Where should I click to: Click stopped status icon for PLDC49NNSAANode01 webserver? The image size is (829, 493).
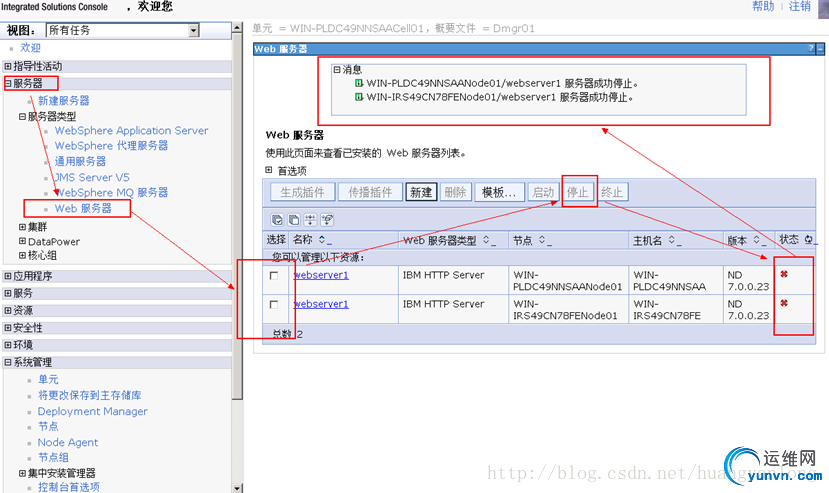tap(784, 274)
